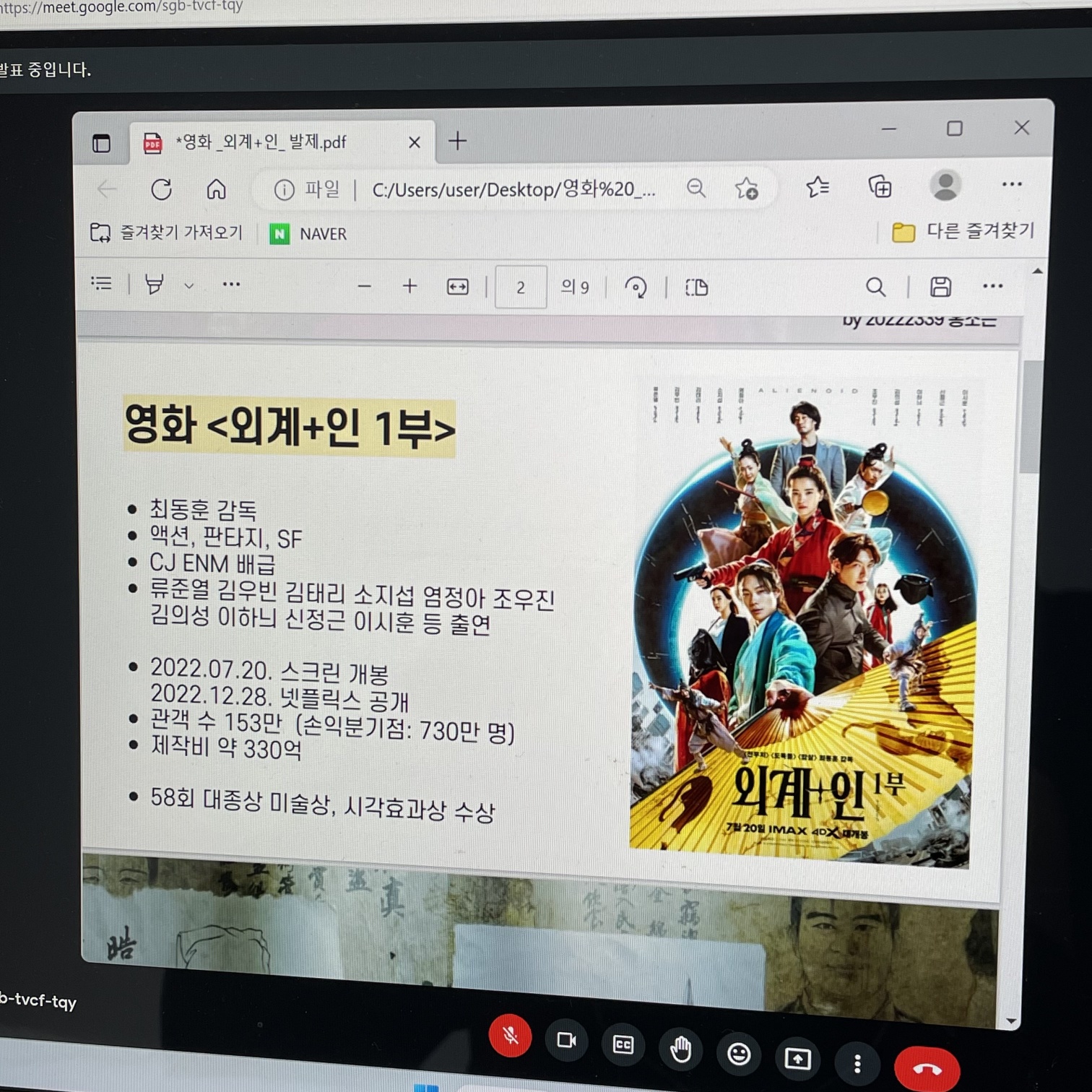Open a new browser tab
This screenshot has height=1092, width=1092.
click(458, 141)
